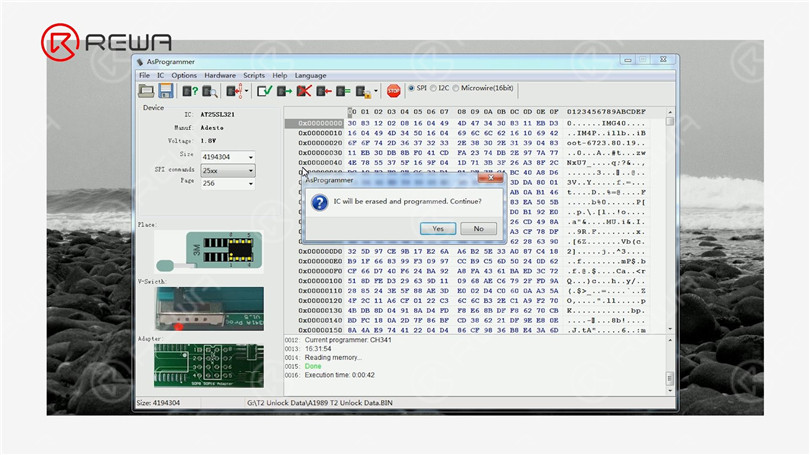Screen dimensions: 810x455
Task: Open the Scripts menu
Action: (254, 75)
